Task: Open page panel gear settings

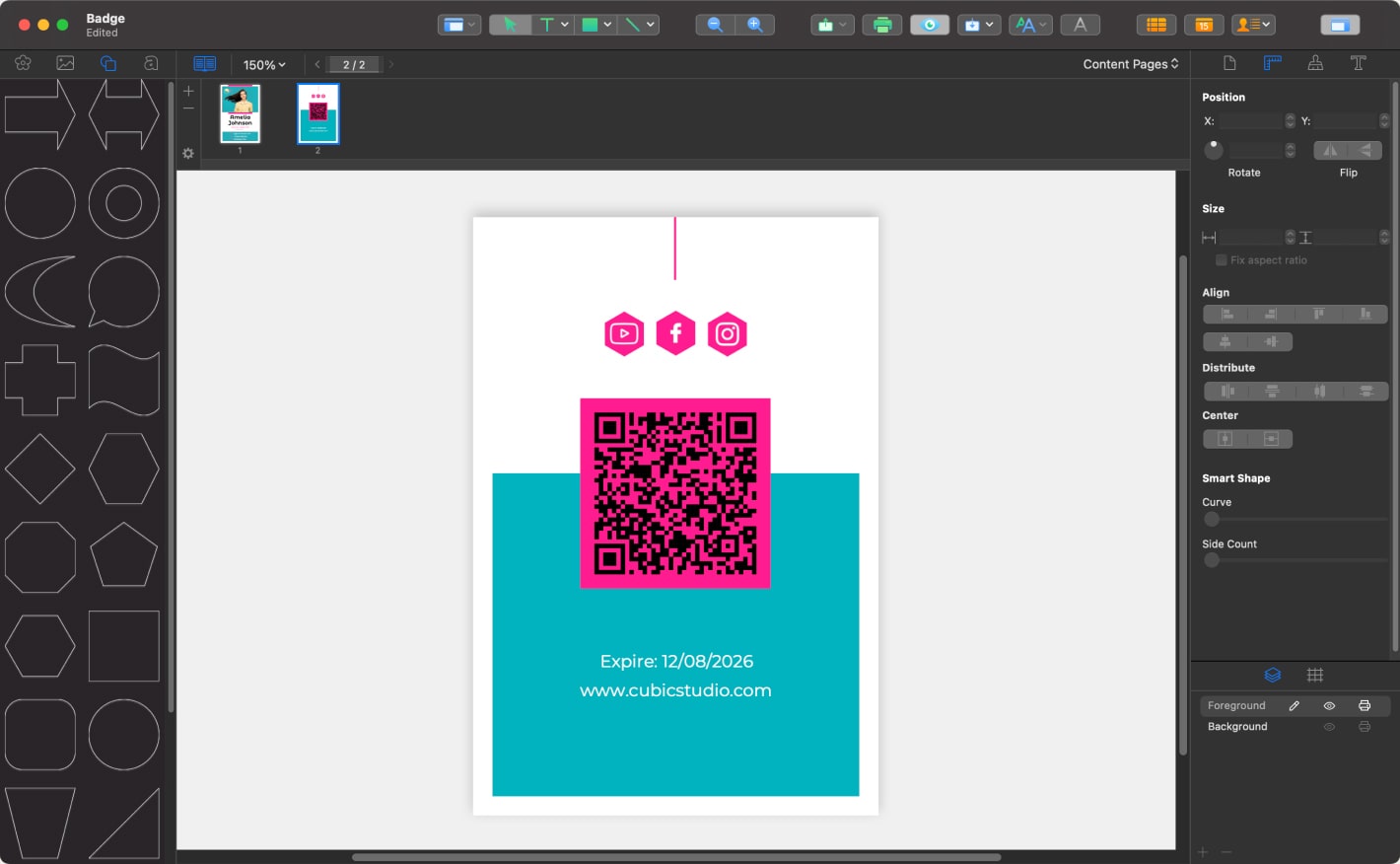Action: tap(188, 153)
